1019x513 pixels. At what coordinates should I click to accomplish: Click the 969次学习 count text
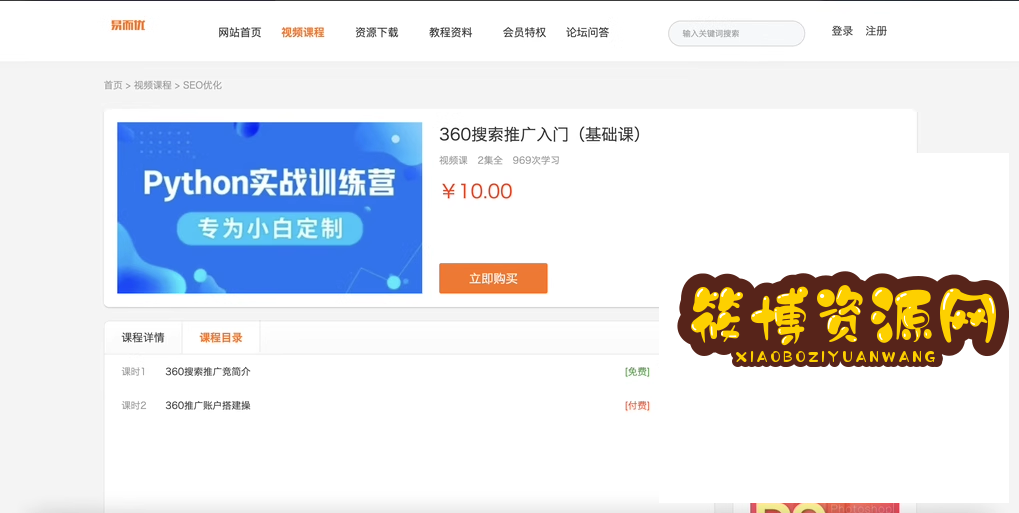(536, 161)
